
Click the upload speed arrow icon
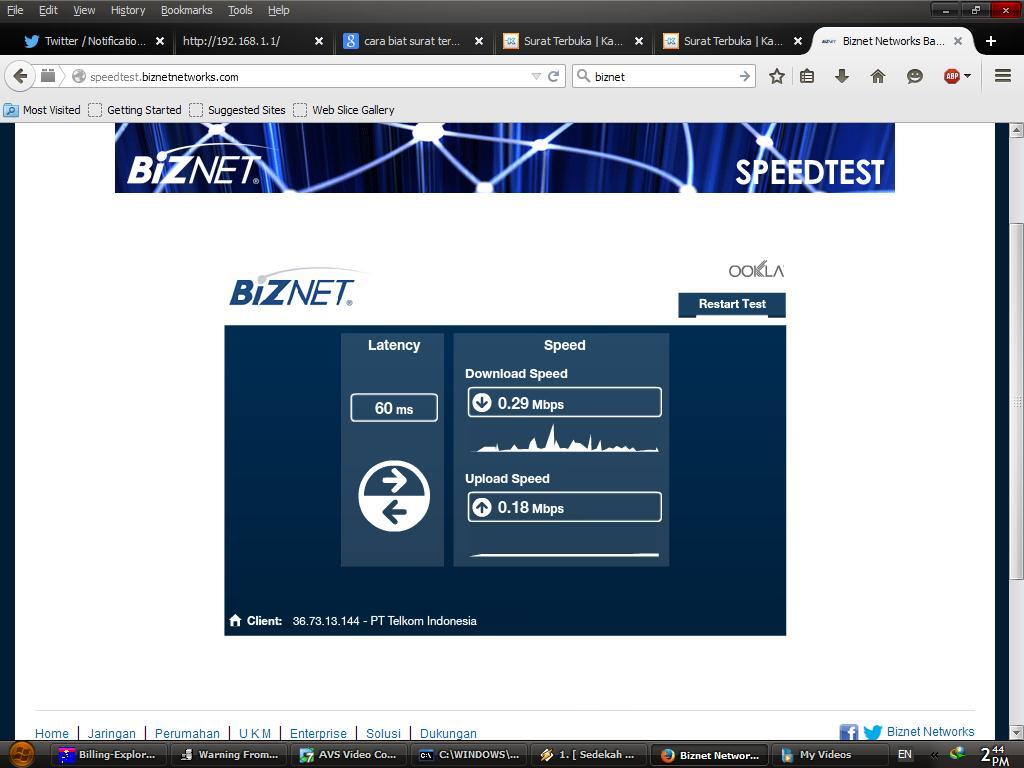coord(482,507)
